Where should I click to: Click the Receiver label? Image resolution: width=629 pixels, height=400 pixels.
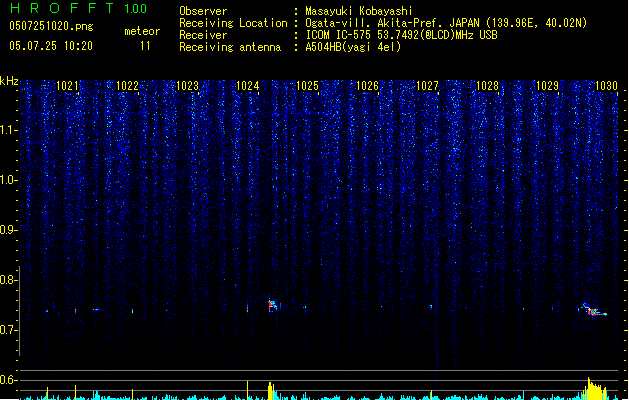tap(203, 35)
